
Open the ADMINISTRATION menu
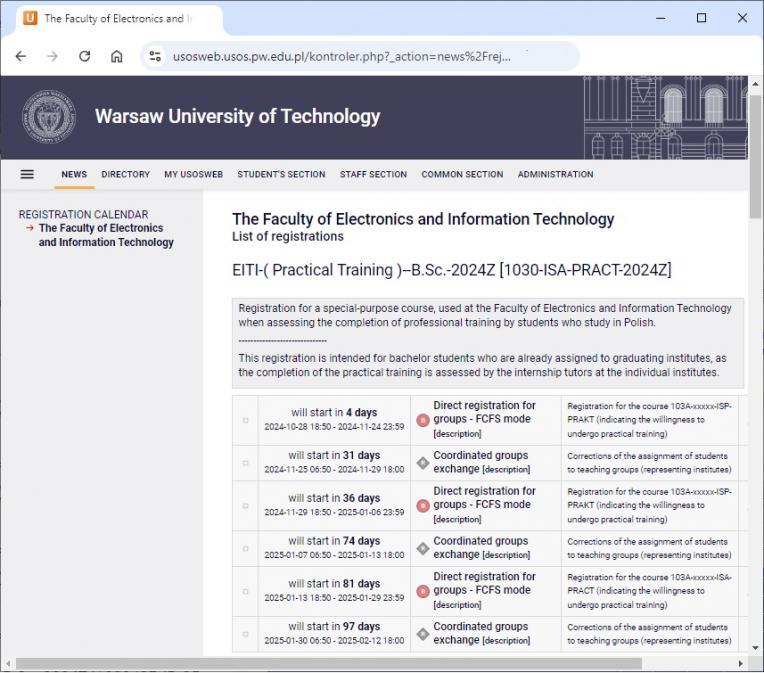tap(555, 174)
